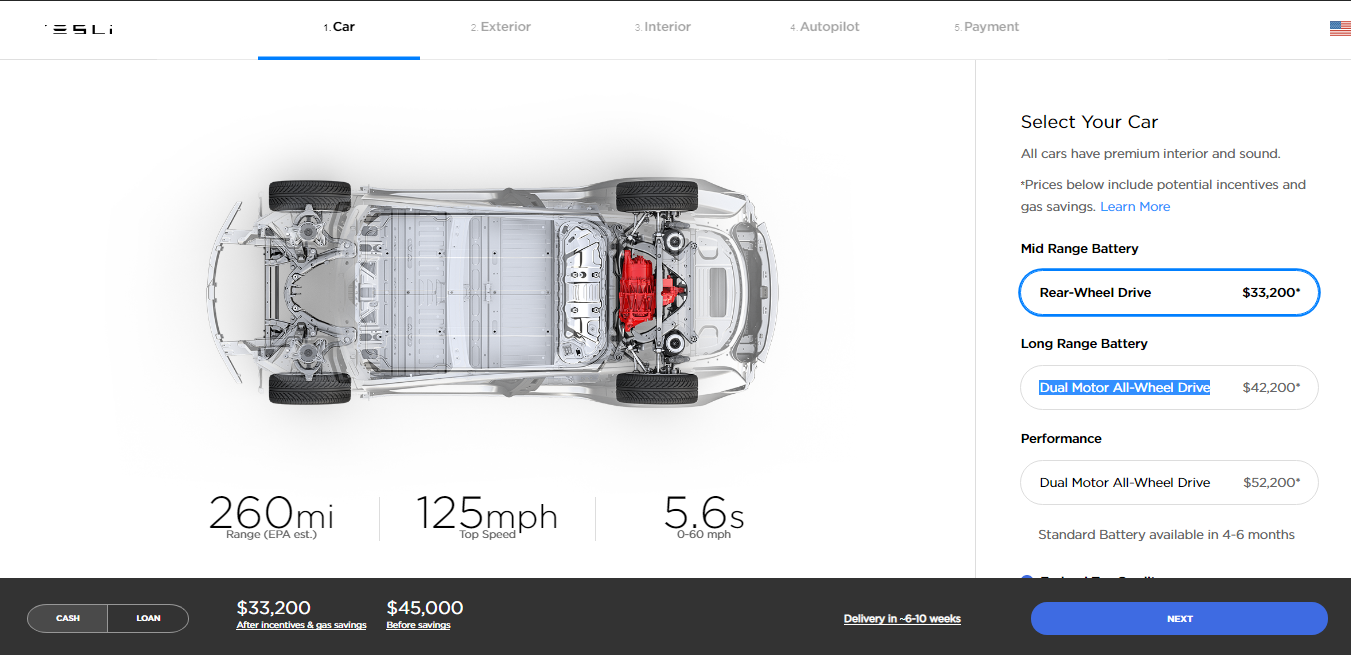Go to the Interior step tab
The width and height of the screenshot is (1351, 655).
point(663,28)
